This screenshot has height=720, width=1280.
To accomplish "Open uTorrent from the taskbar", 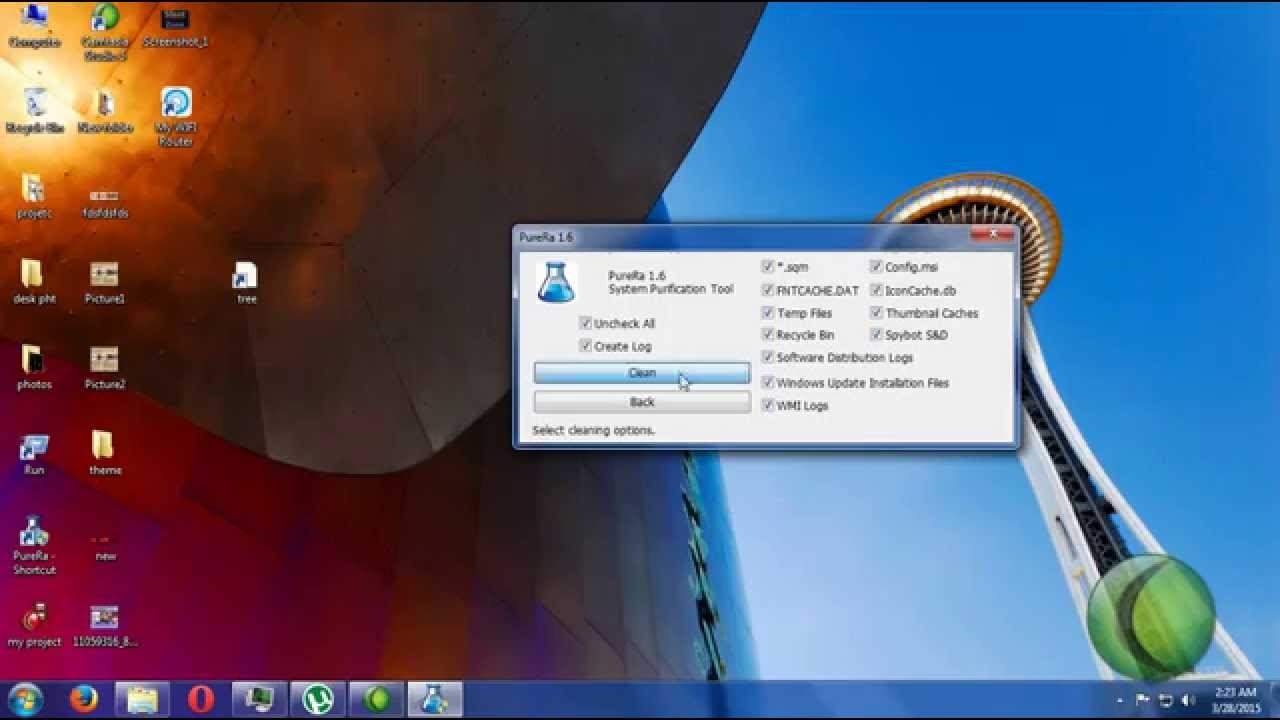I will (x=318, y=699).
